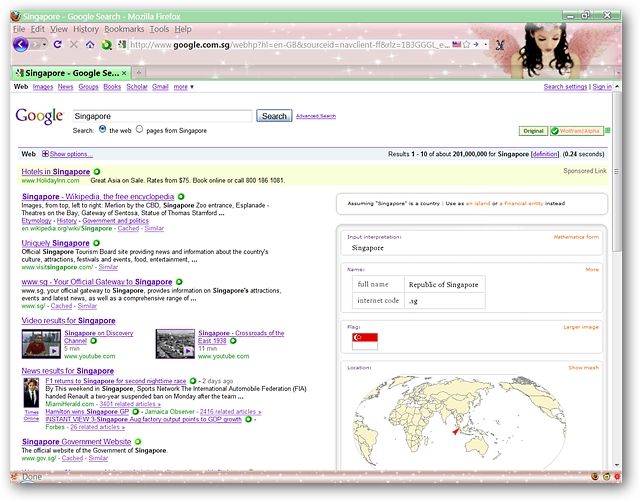Image resolution: width=640 pixels, height=501 pixels.
Task: Click the green circle beside the Wikipedia result
Action: tap(181, 196)
